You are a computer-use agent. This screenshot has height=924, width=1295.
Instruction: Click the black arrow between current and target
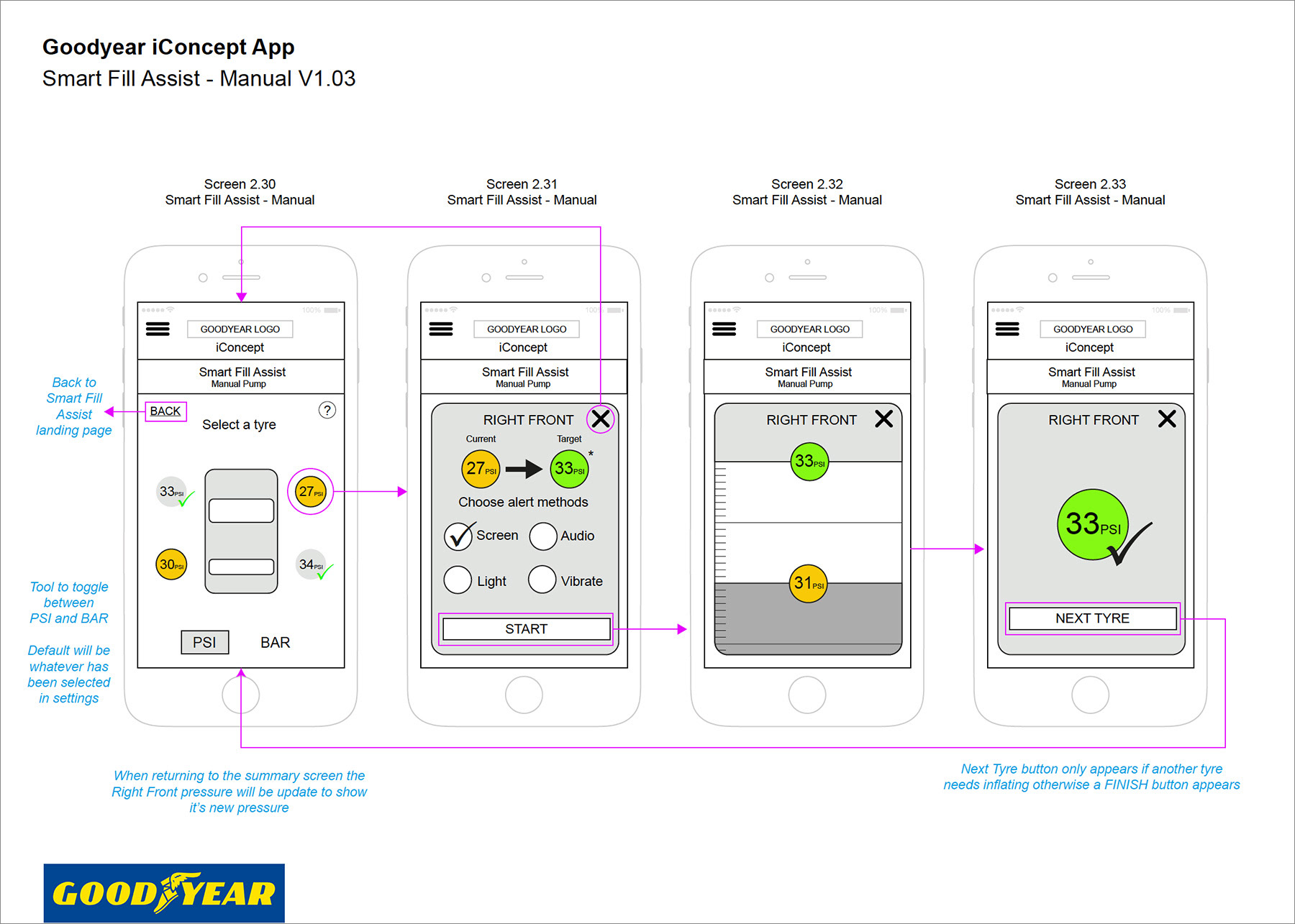[x=524, y=469]
